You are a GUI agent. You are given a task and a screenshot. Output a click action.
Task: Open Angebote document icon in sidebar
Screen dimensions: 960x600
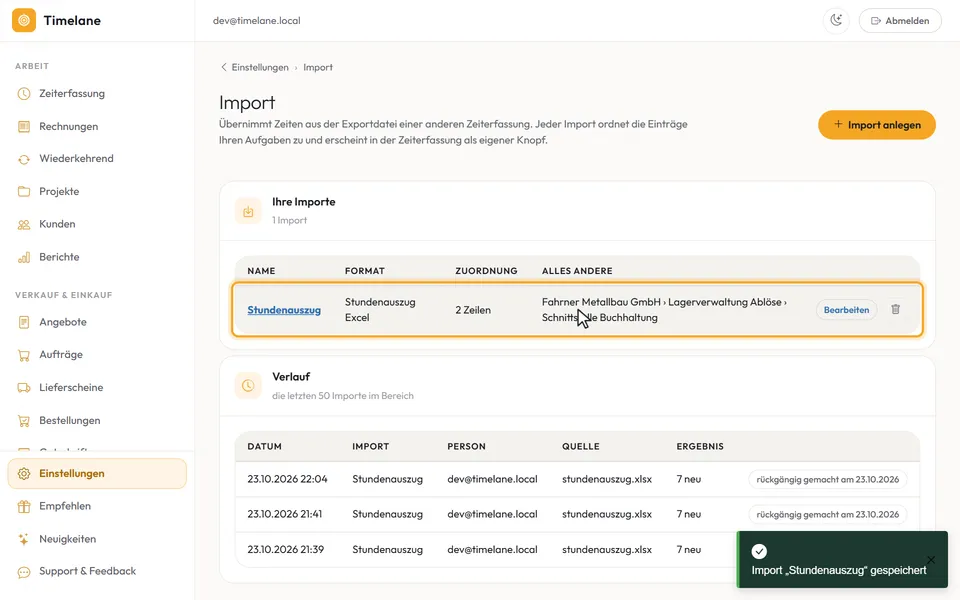pyautogui.click(x=24, y=322)
